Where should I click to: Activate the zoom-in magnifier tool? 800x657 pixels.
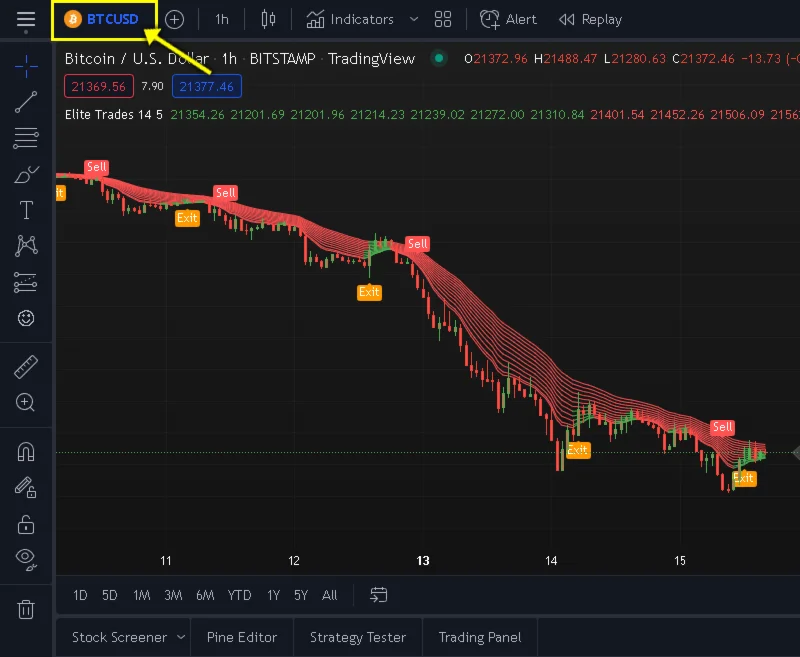(x=26, y=402)
